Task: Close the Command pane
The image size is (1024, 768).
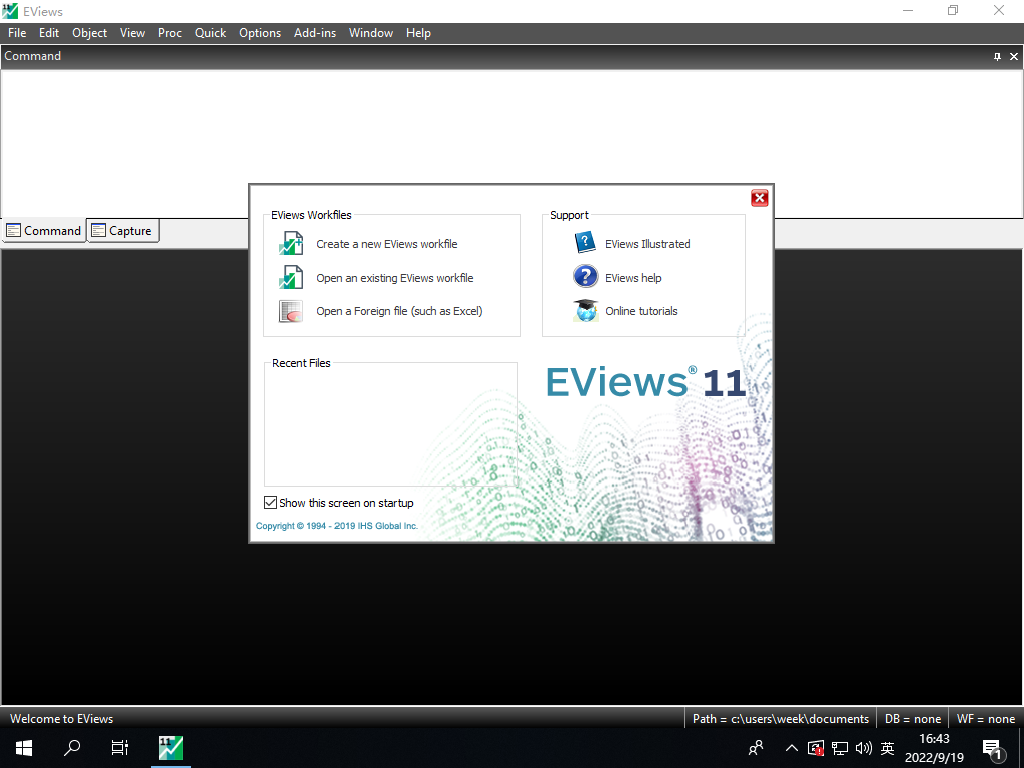Action: [1014, 57]
